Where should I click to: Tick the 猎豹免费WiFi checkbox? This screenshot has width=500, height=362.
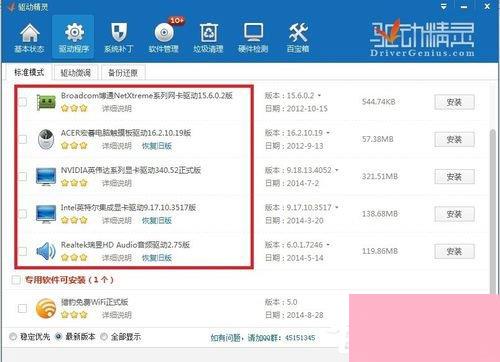(22, 308)
